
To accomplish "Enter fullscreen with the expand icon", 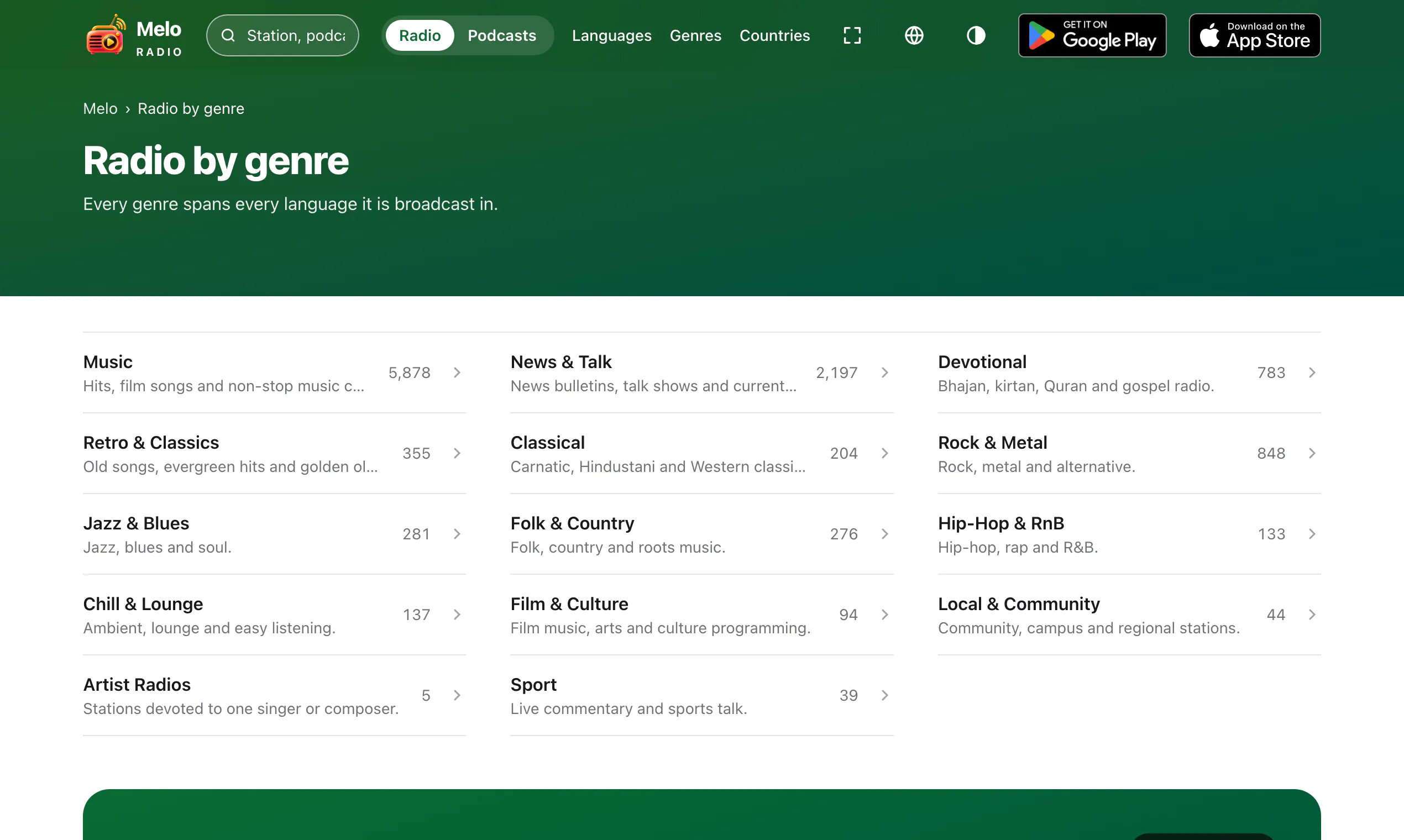I will (852, 36).
